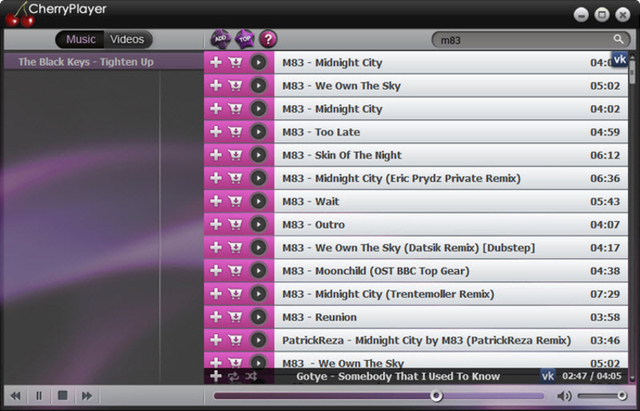The width and height of the screenshot is (640, 411).
Task: Buy the PatrickReza Remix via cart icon
Action: point(235,340)
